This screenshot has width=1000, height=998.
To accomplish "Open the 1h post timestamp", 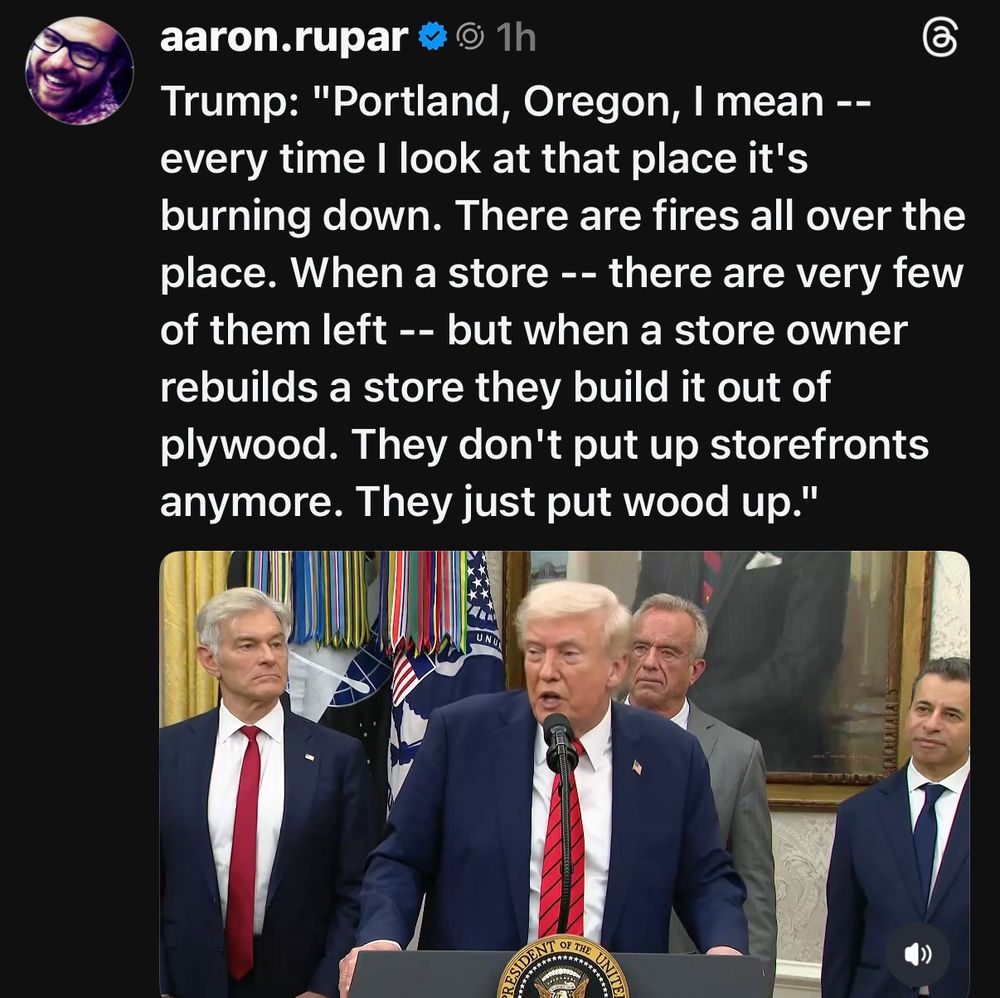I will tap(515, 38).
